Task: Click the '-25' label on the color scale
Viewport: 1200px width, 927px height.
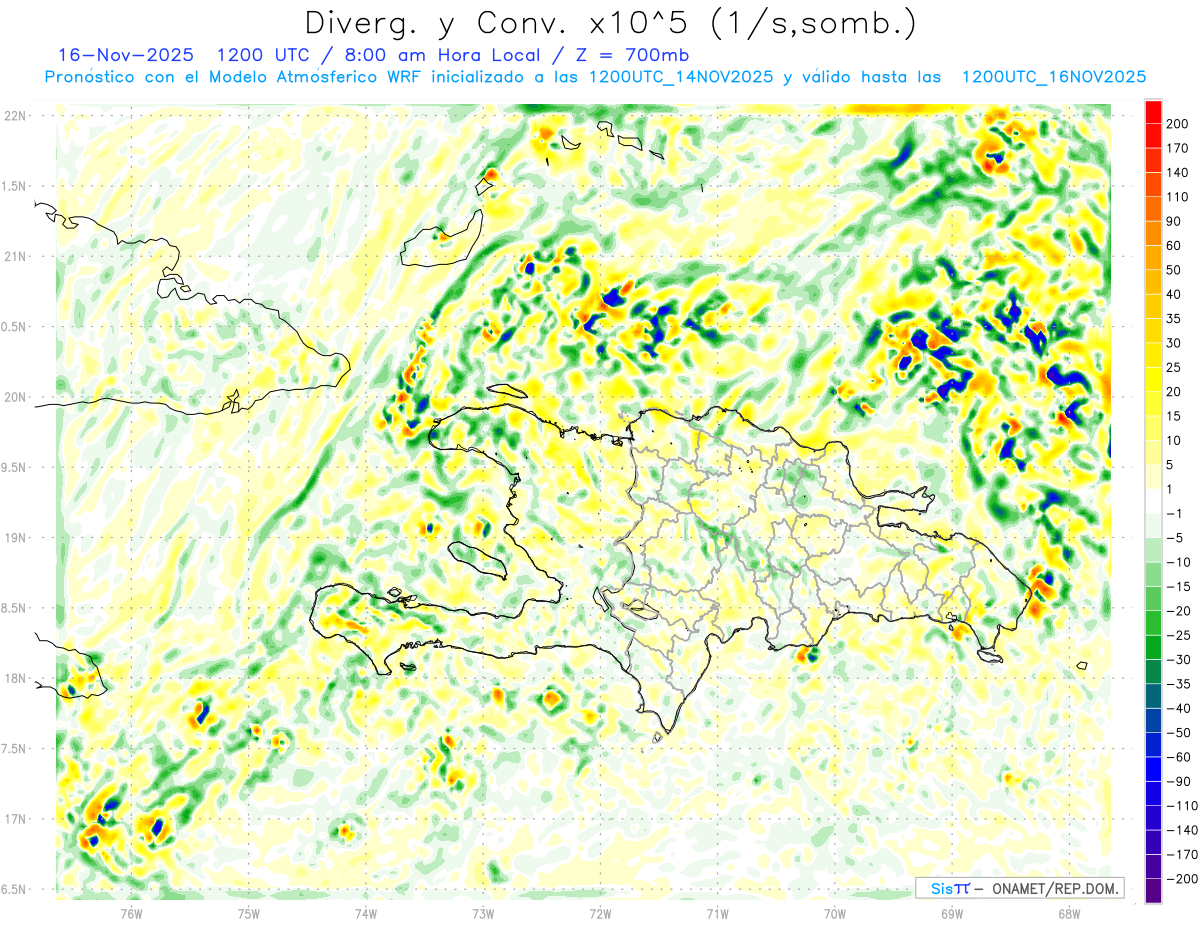Action: 1178,635
